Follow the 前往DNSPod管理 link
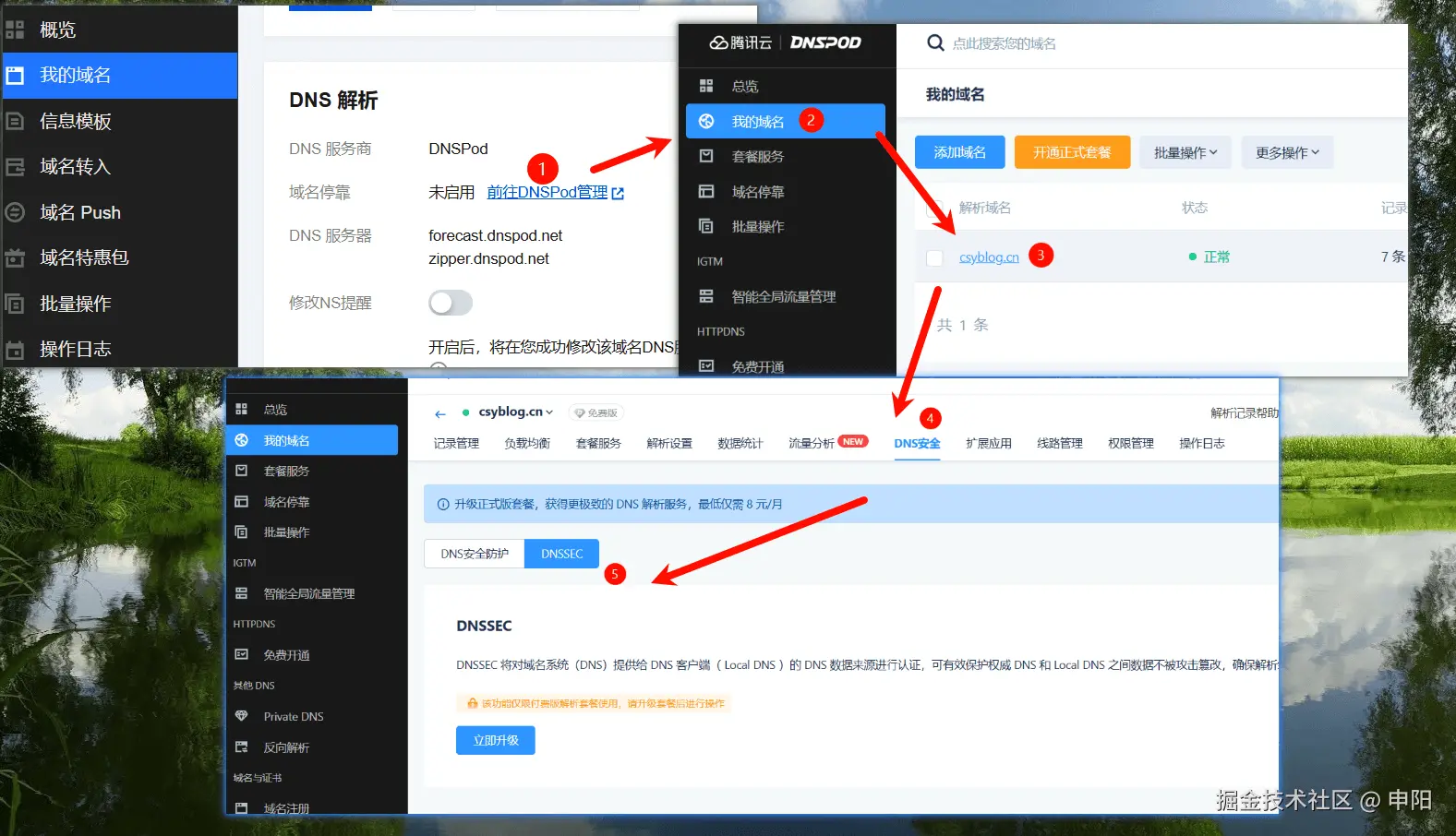This screenshot has width=1456, height=836. (548, 192)
